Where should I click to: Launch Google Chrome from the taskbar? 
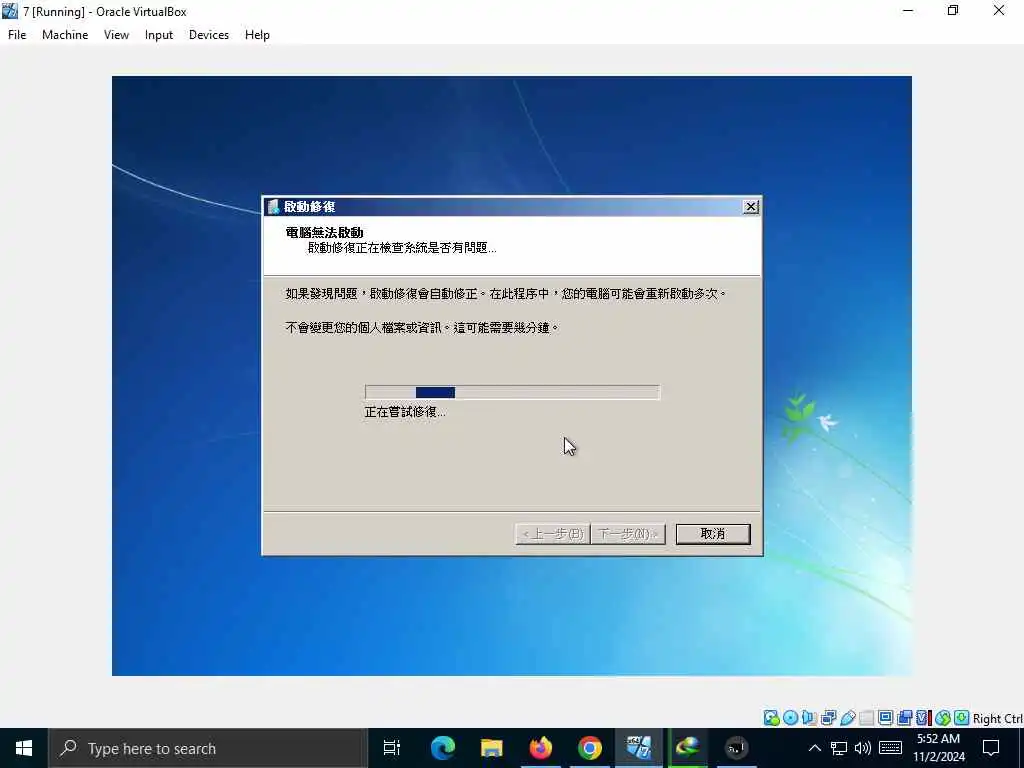pos(590,748)
